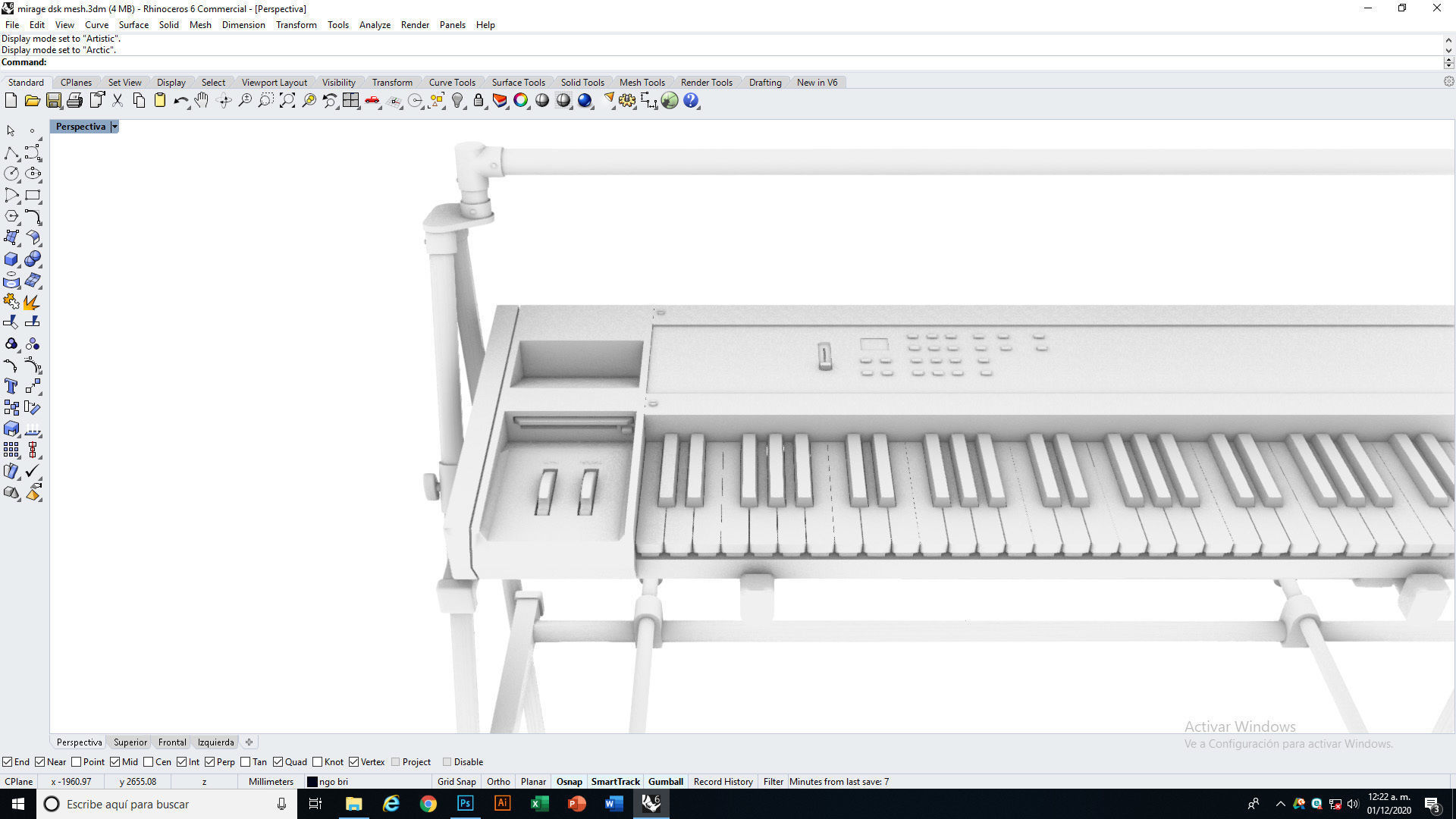
Task: Toggle the Near osnap checkbox
Action: [x=40, y=762]
